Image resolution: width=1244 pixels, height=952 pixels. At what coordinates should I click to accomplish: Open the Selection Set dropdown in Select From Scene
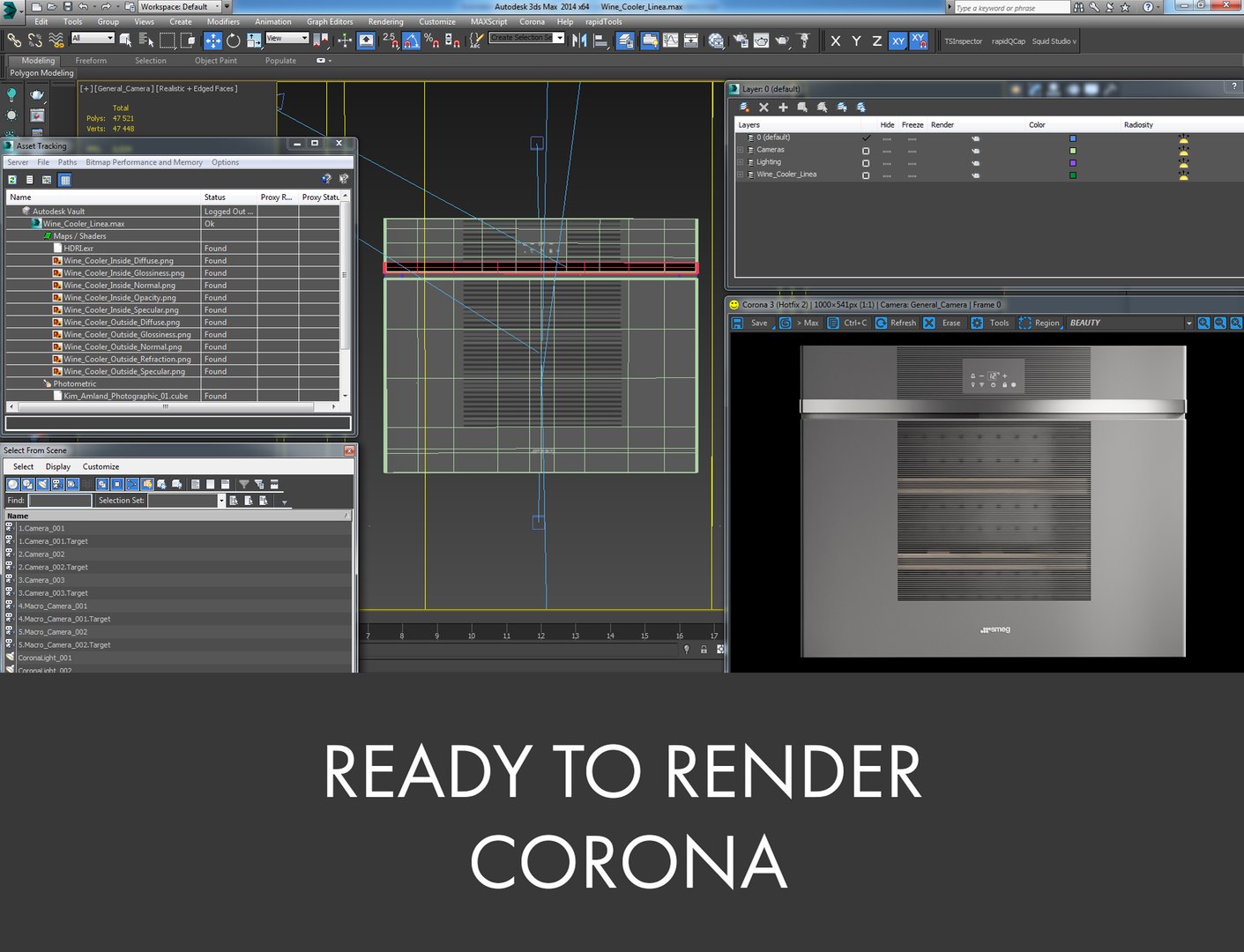221,501
